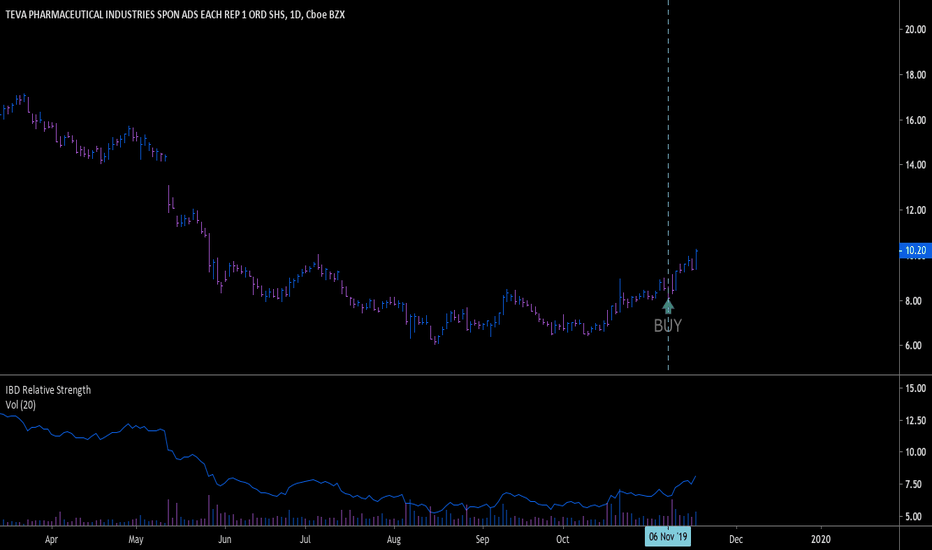Click the Aug label on time axis

(x=393, y=539)
